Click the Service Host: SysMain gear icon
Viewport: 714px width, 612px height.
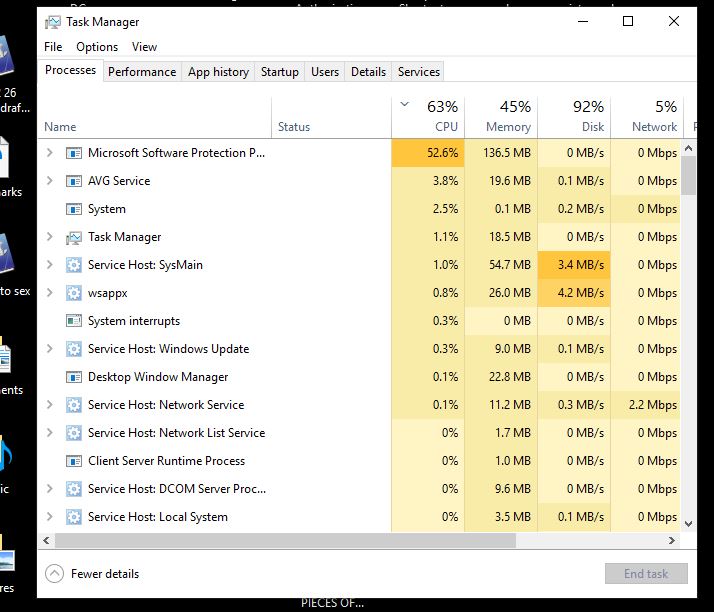point(74,265)
